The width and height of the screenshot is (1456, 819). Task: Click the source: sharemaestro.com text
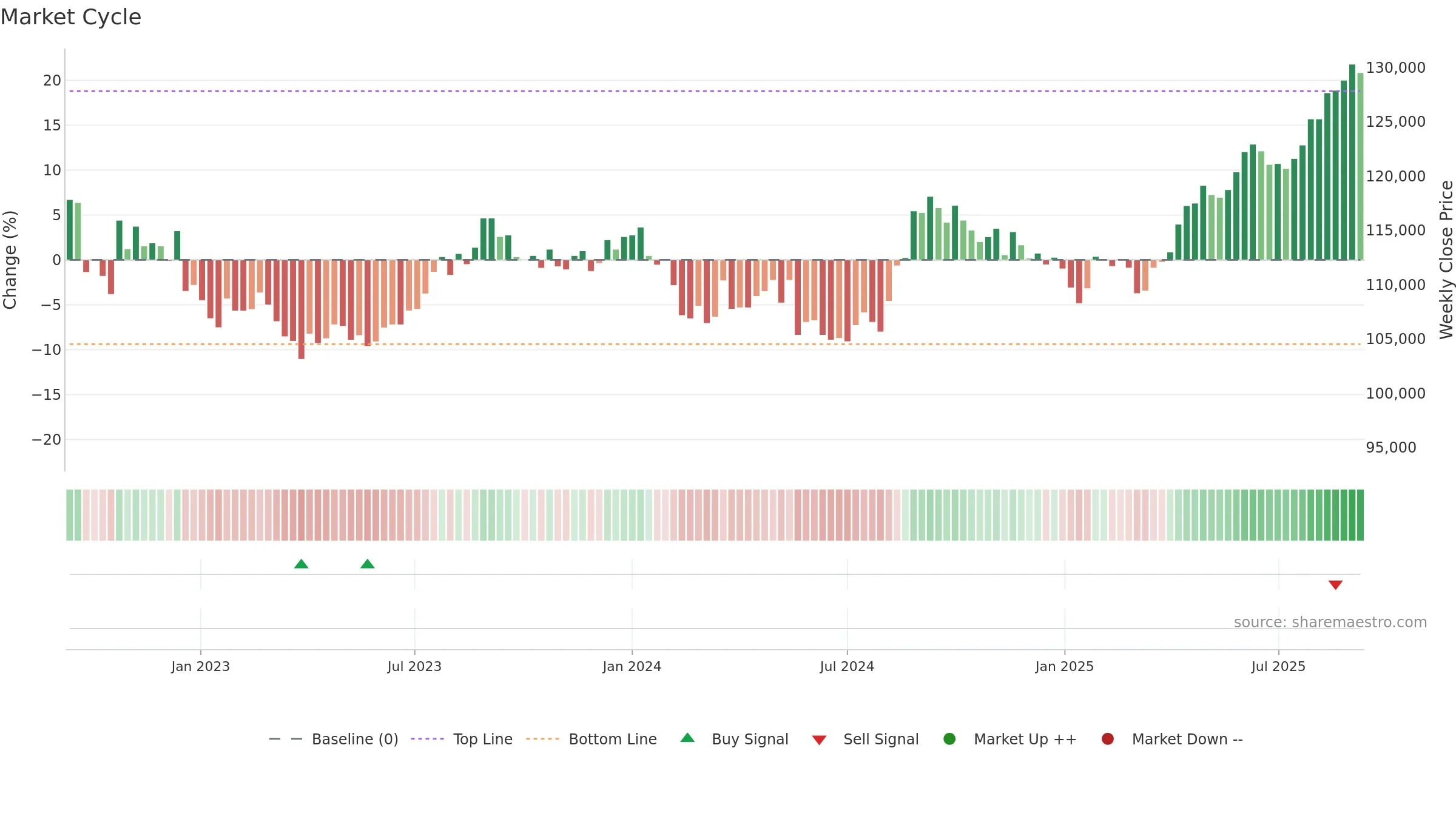point(1330,622)
